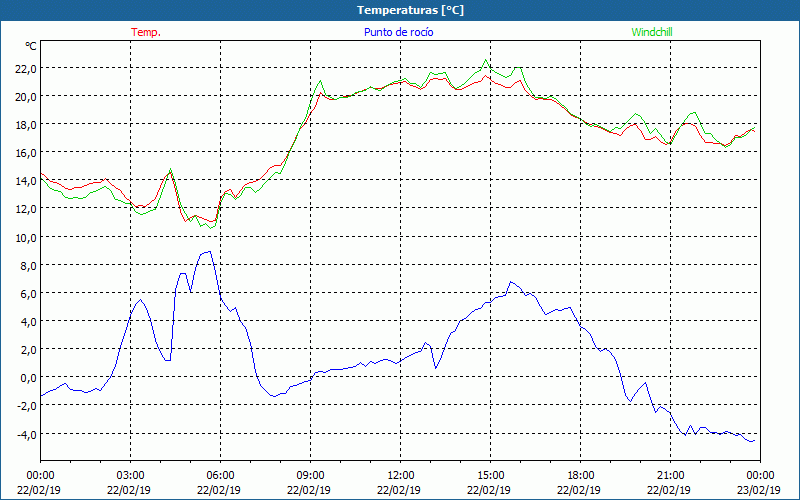Image resolution: width=800 pixels, height=500 pixels.
Task: Click the 22/02/19 date under 12:00
Action: click(399, 490)
